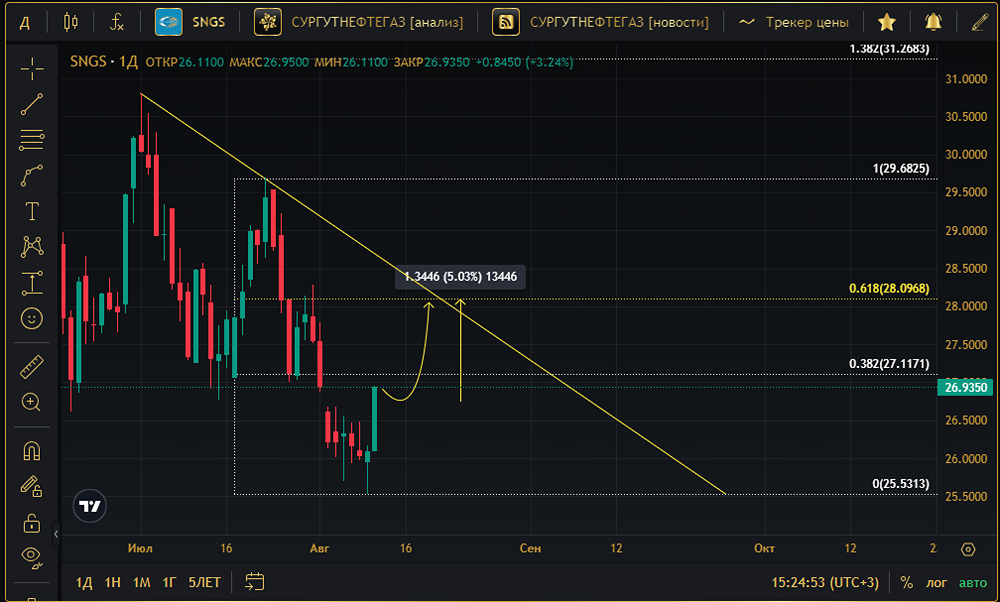Click the measurement label 1.3446 (5.03%)

pos(460,277)
